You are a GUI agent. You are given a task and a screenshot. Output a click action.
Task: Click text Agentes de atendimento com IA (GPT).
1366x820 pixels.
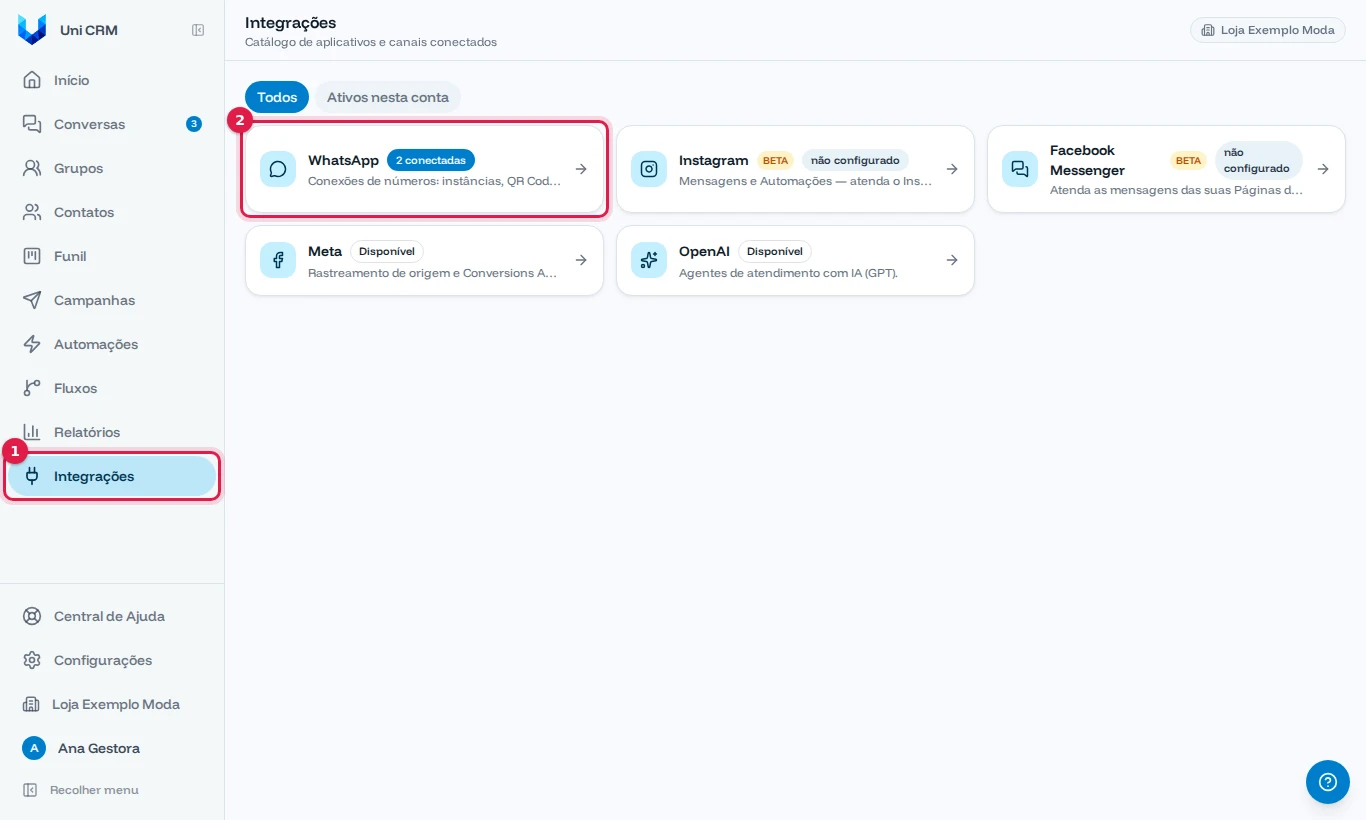pyautogui.click(x=788, y=273)
